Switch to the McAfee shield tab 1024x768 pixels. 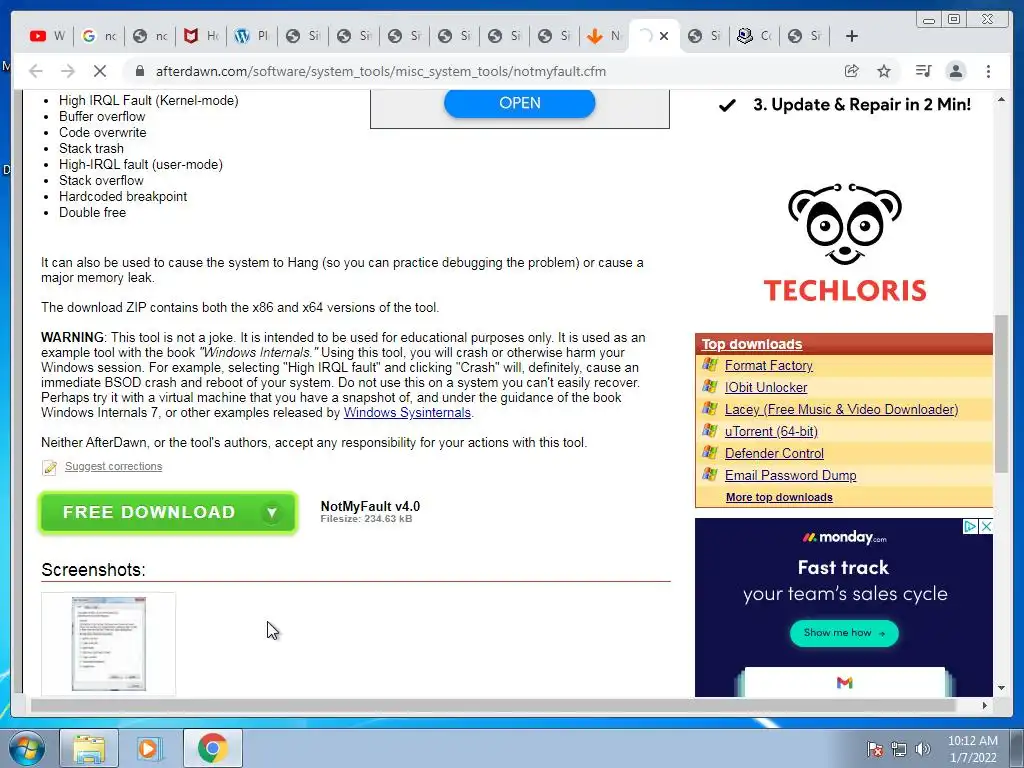coord(200,36)
